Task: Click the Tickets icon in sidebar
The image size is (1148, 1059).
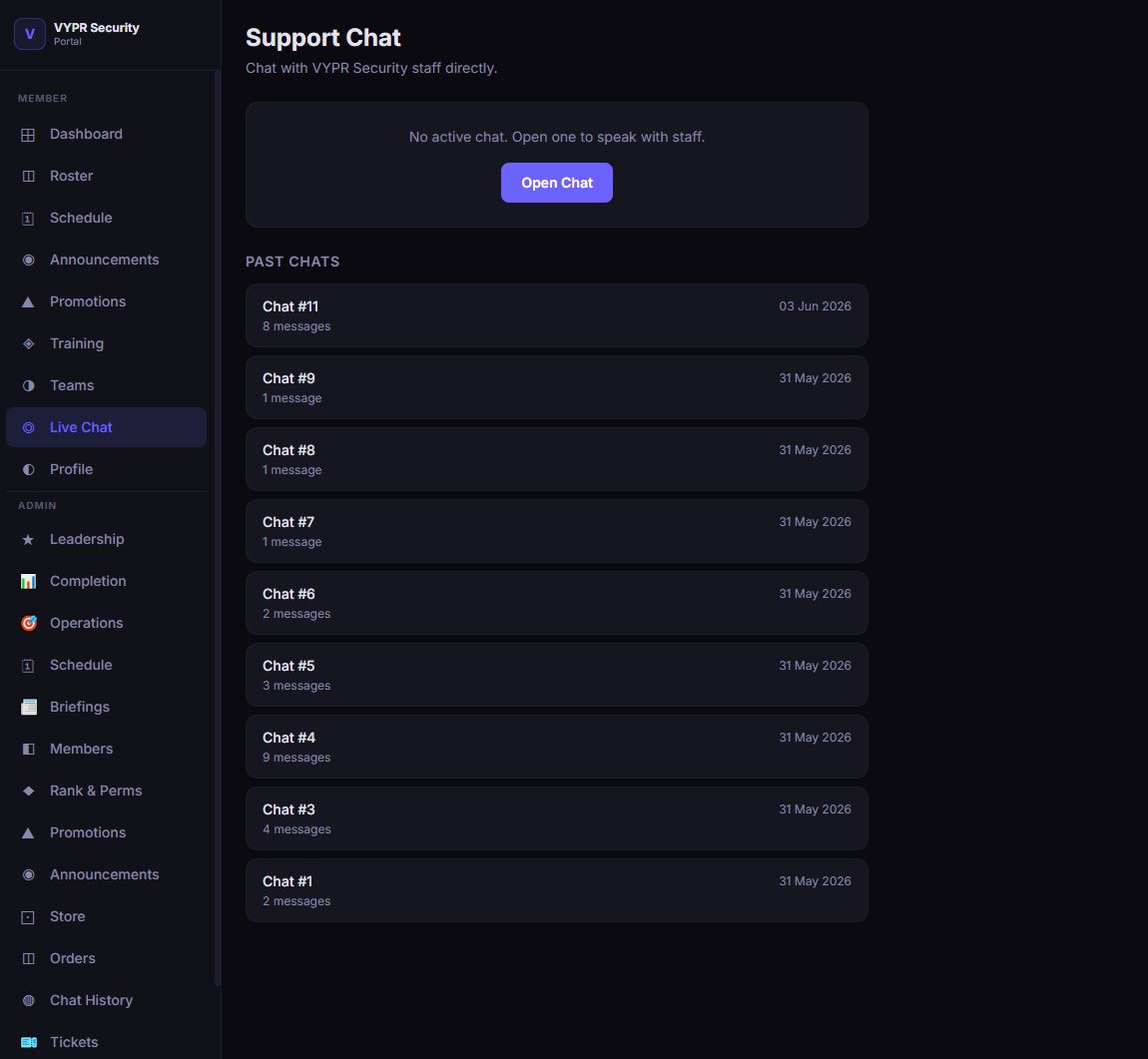Action: point(29,1042)
